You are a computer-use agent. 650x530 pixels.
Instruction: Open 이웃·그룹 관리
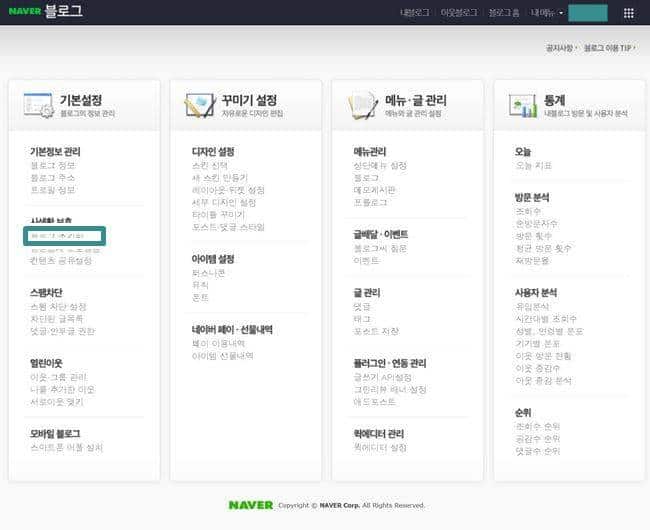pyautogui.click(x=58, y=377)
